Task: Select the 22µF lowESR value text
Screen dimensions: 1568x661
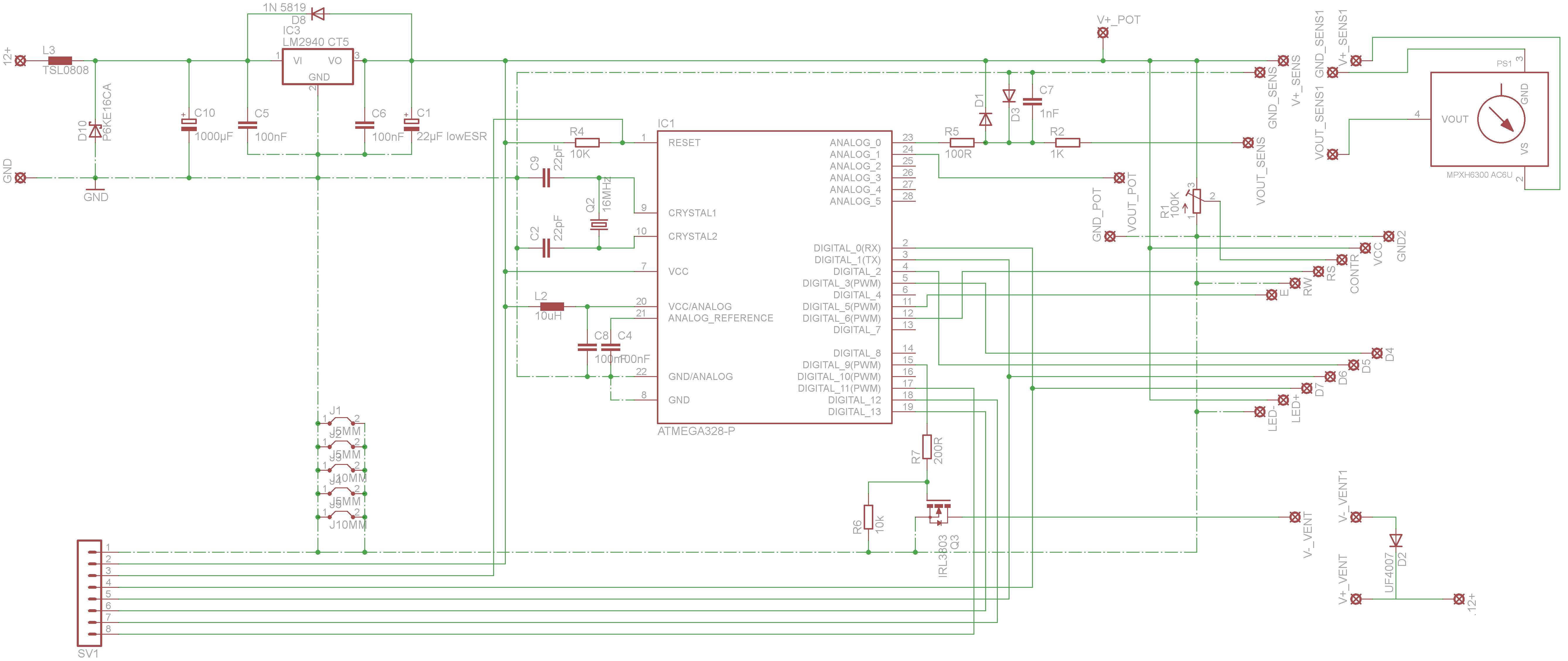Action: pyautogui.click(x=452, y=136)
